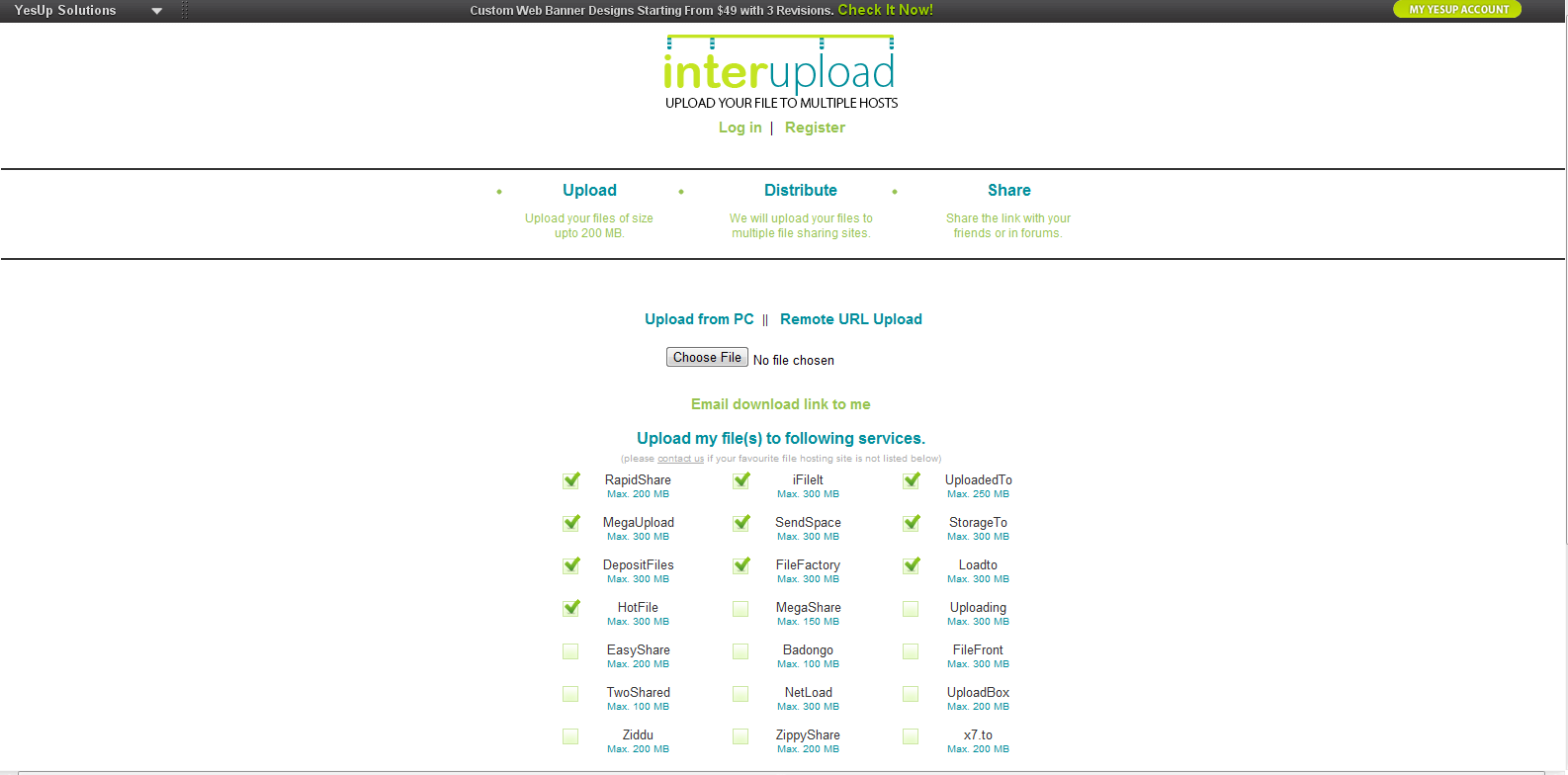Viewport: 1568px width, 775px height.
Task: Click the YesUp Solutions label
Action: (65, 10)
